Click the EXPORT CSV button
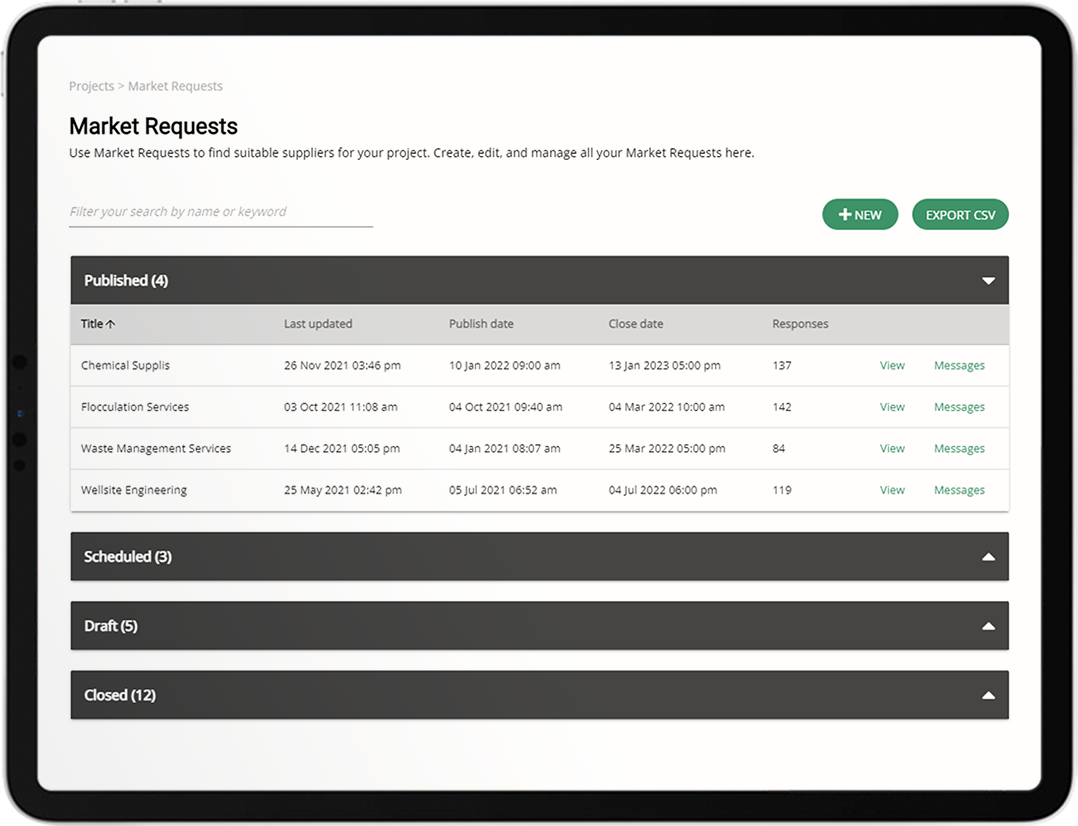The width and height of the screenshot is (1078, 826). click(960, 215)
